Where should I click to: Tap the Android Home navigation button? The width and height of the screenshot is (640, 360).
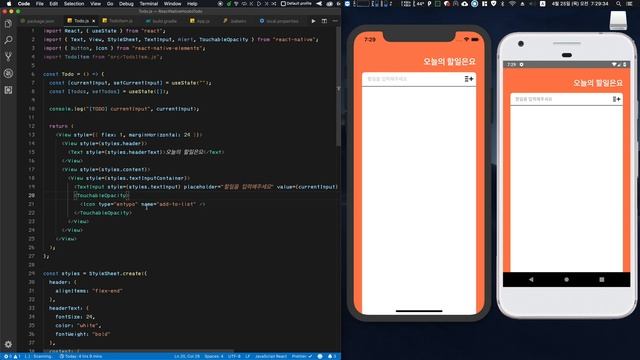pyautogui.click(x=566, y=280)
